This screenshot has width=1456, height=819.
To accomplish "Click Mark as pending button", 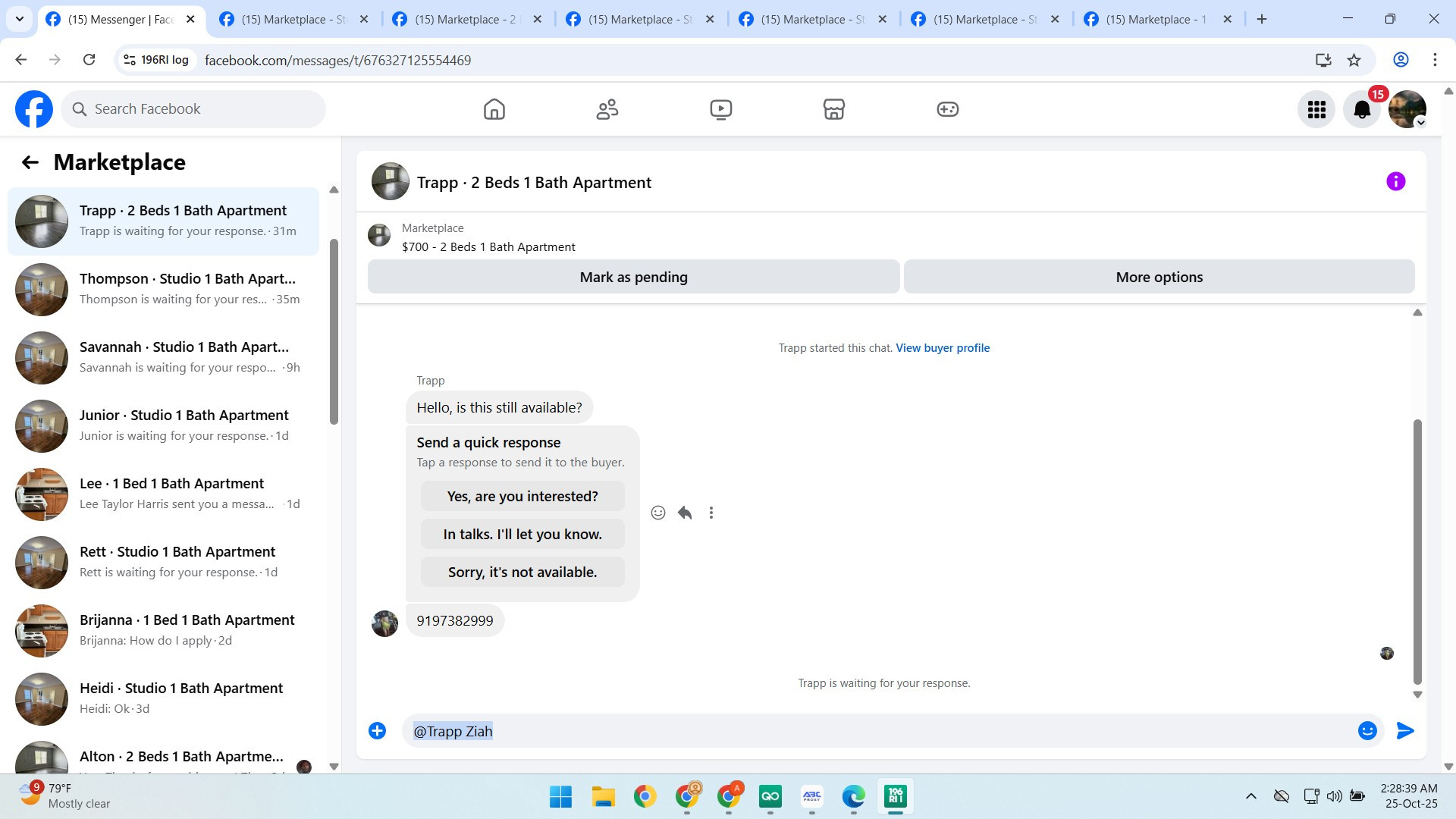I will tap(634, 277).
